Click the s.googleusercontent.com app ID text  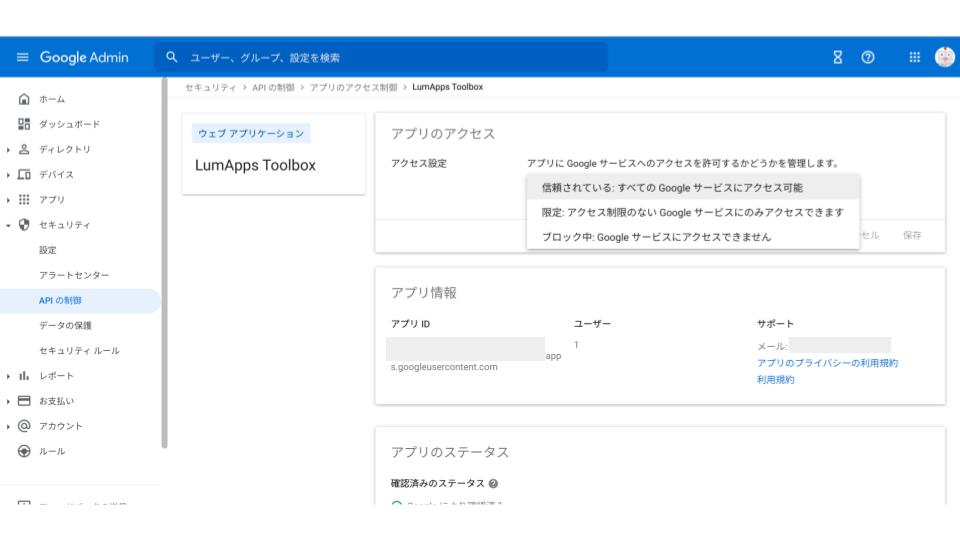coord(444,367)
